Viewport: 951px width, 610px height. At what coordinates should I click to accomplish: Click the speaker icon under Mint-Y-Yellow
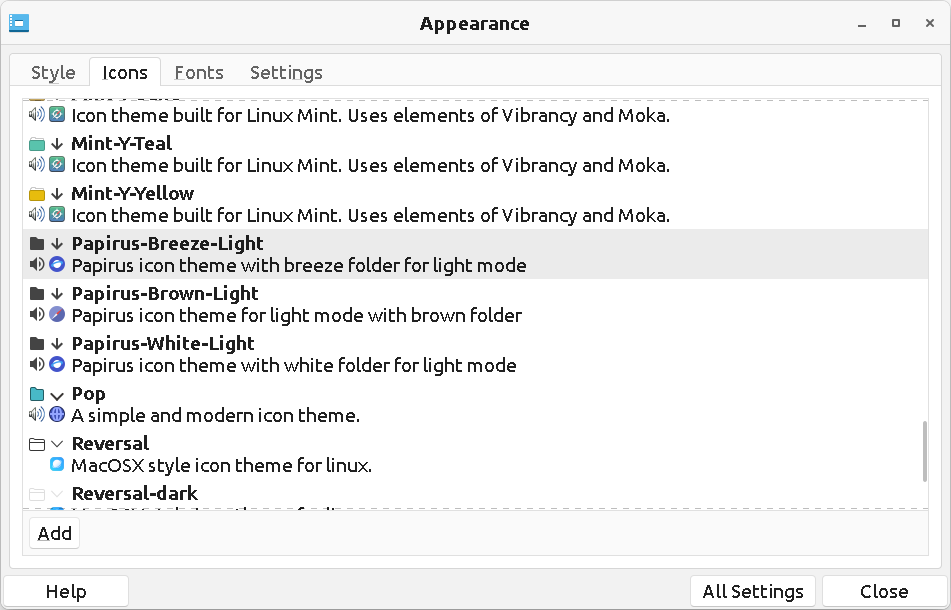click(37, 215)
